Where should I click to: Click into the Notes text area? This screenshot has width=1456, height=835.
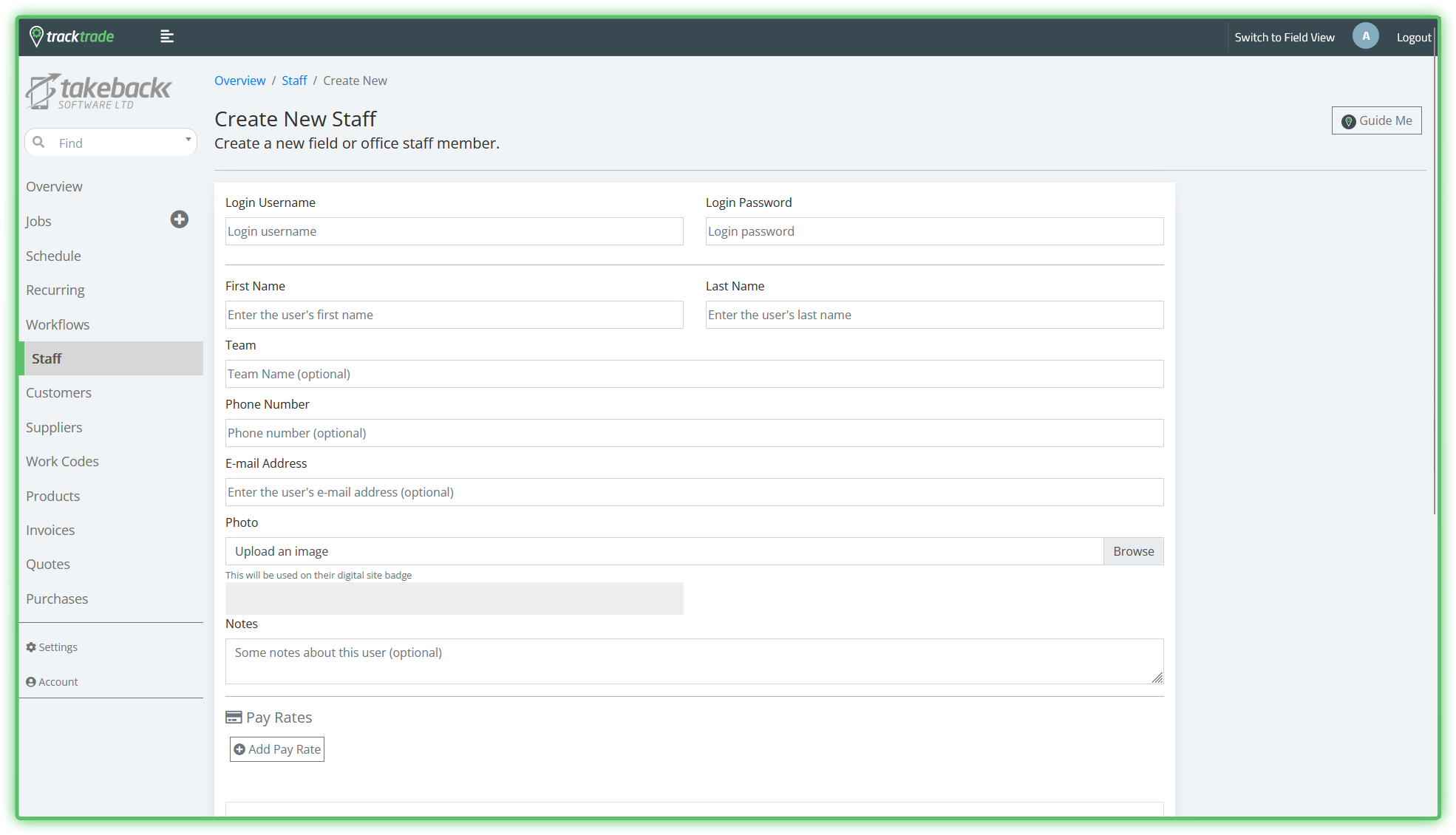(x=694, y=661)
